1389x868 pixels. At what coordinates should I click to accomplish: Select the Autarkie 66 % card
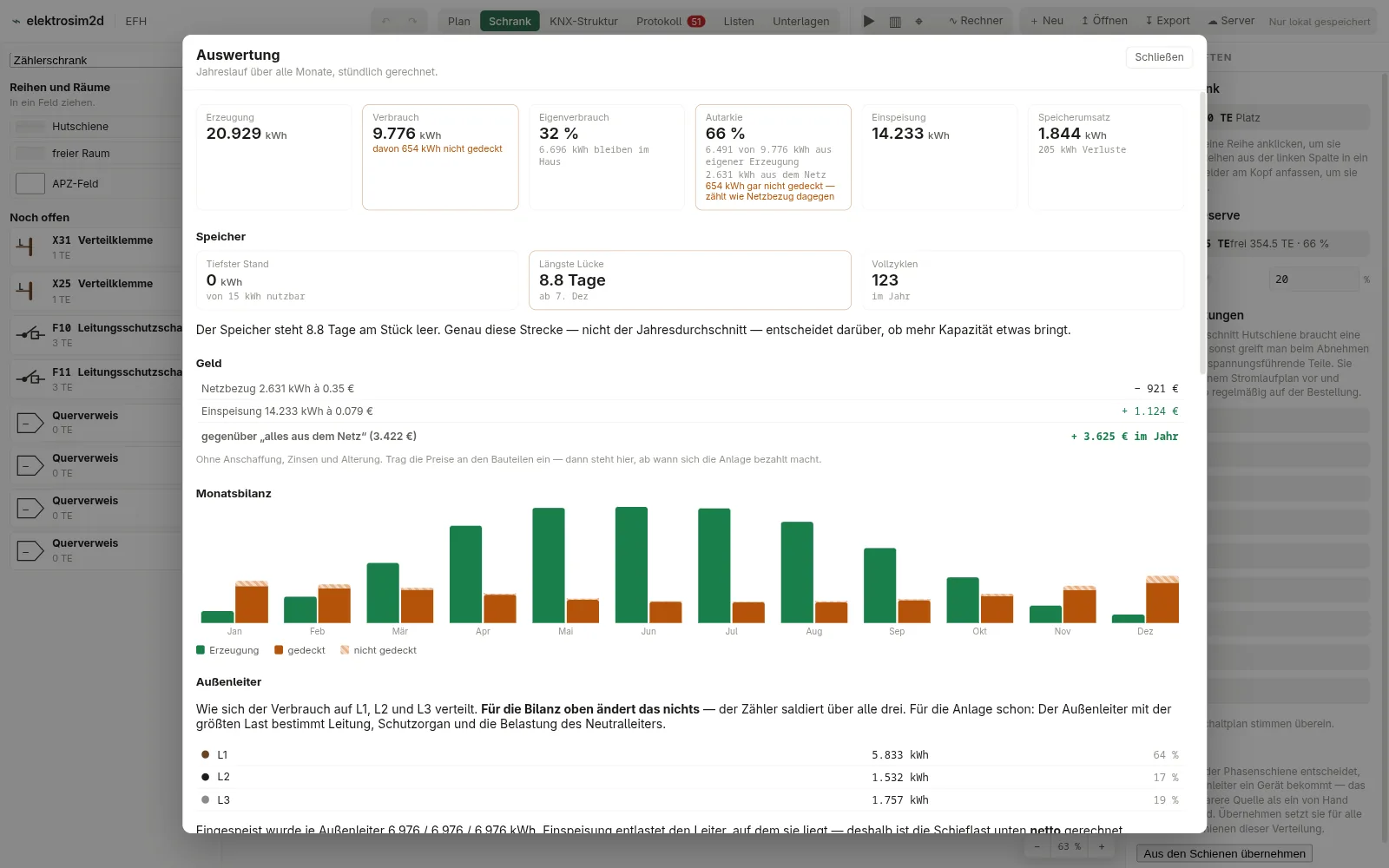(773, 157)
